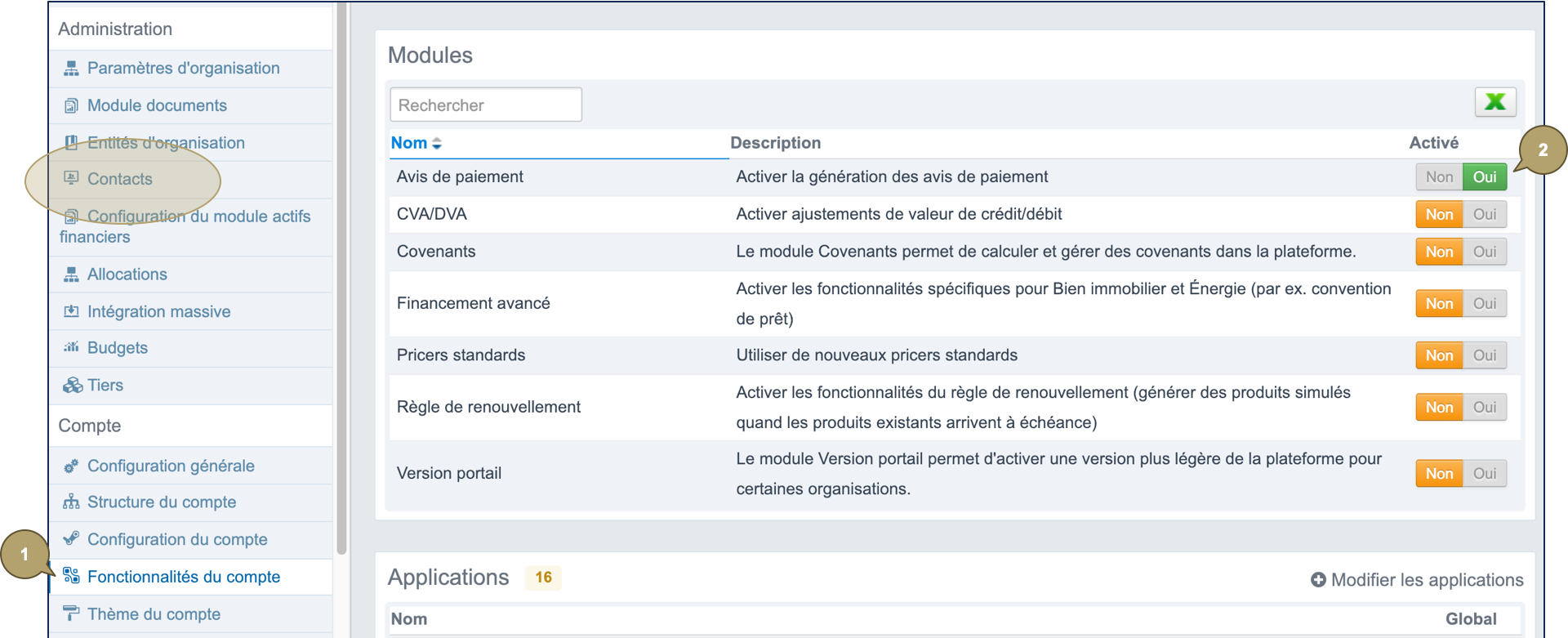Enable Règle de renouvellement with Oui
1568x638 pixels.
click(1485, 408)
